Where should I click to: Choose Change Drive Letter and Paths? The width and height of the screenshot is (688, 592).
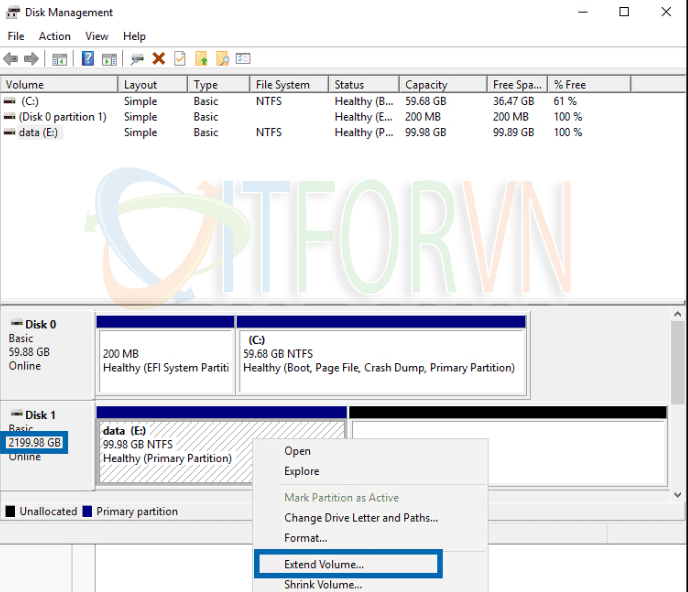[x=360, y=518]
